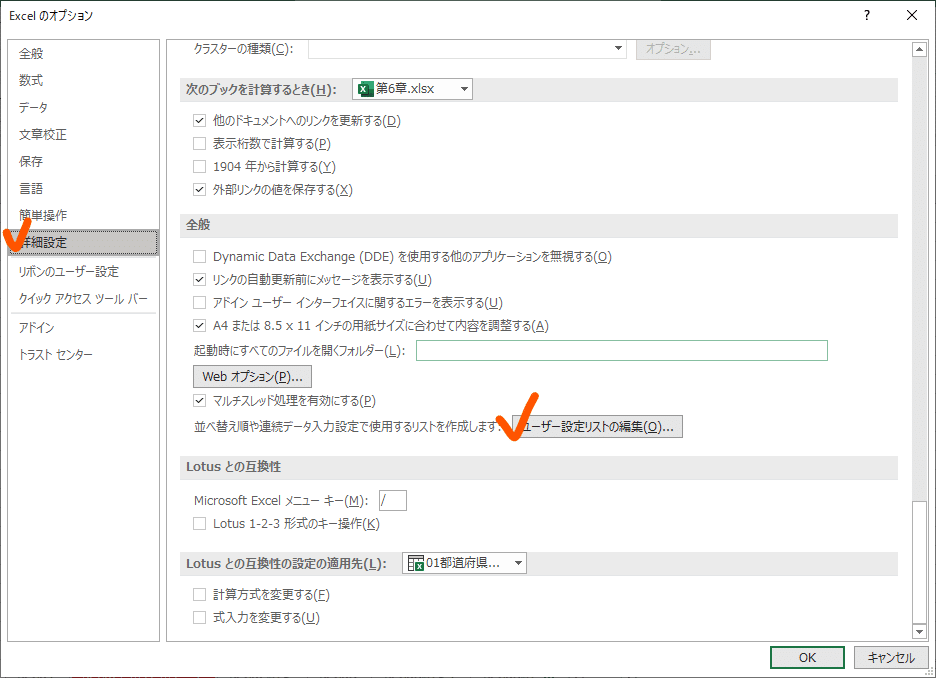Click the worksheet icon beside 01都道府県
This screenshot has width=936, height=678.
pos(415,563)
